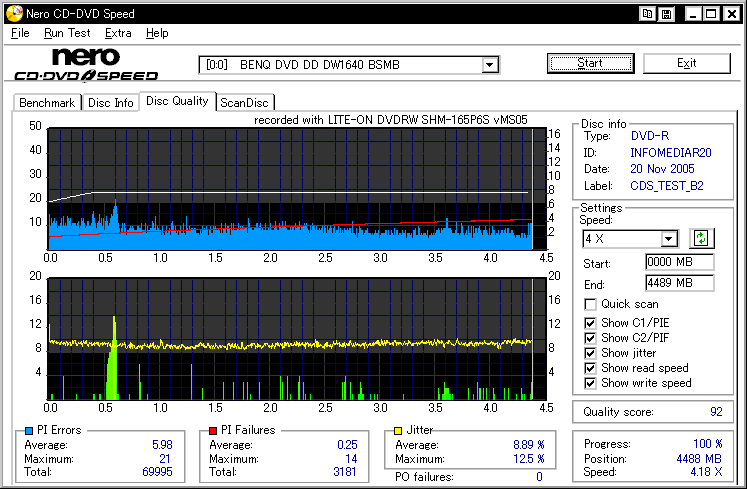Image resolution: width=747 pixels, height=489 pixels.
Task: Open the drive selection dropdown
Action: tap(489, 65)
